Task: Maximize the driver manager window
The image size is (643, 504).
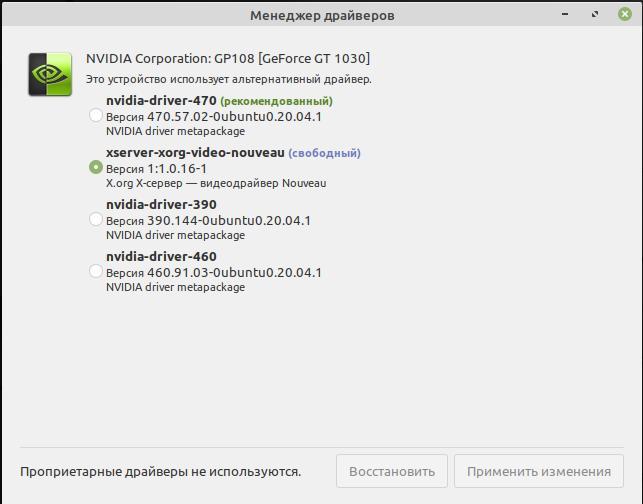Action: coord(596,15)
